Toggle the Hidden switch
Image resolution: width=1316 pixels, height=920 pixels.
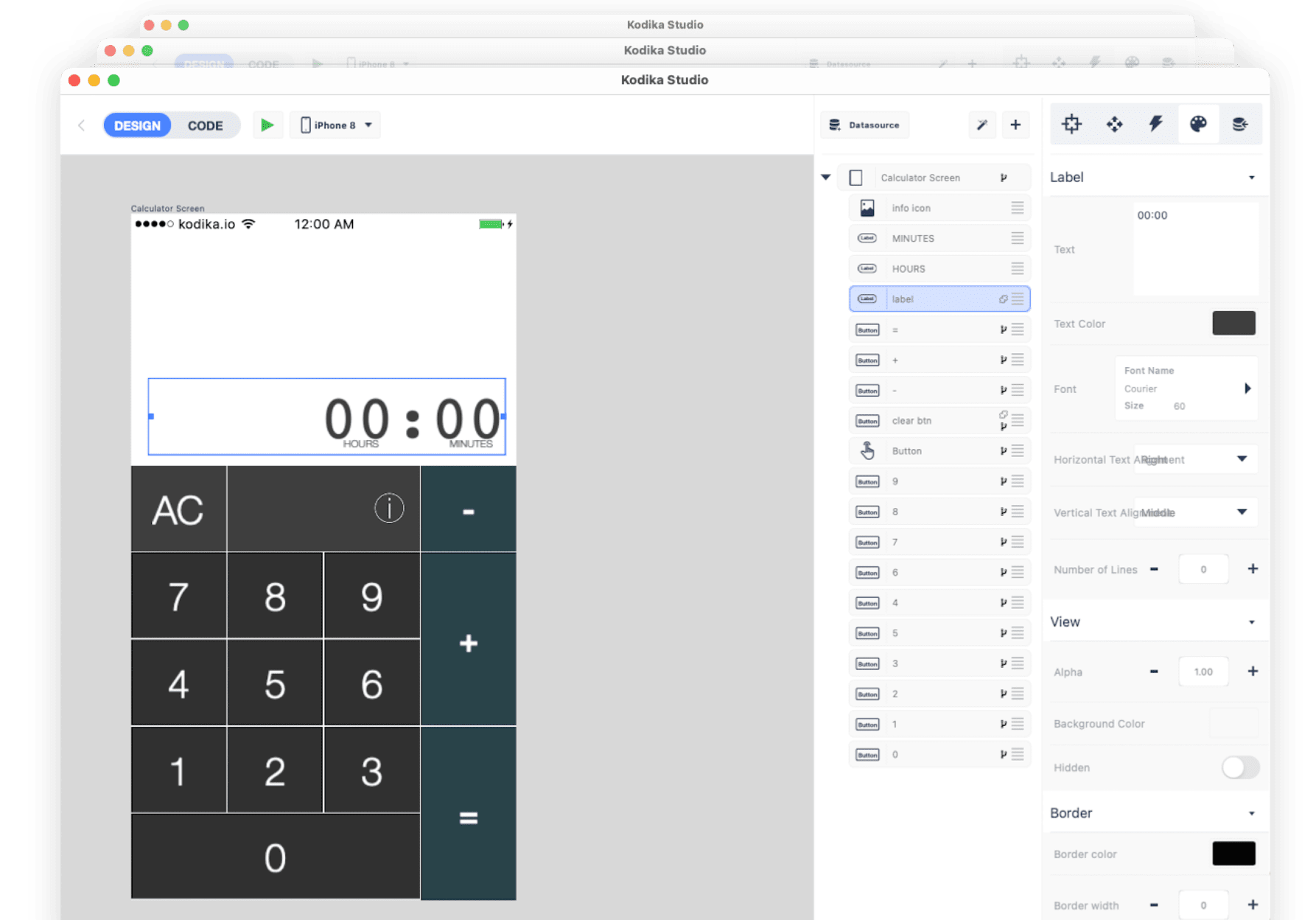click(1240, 767)
